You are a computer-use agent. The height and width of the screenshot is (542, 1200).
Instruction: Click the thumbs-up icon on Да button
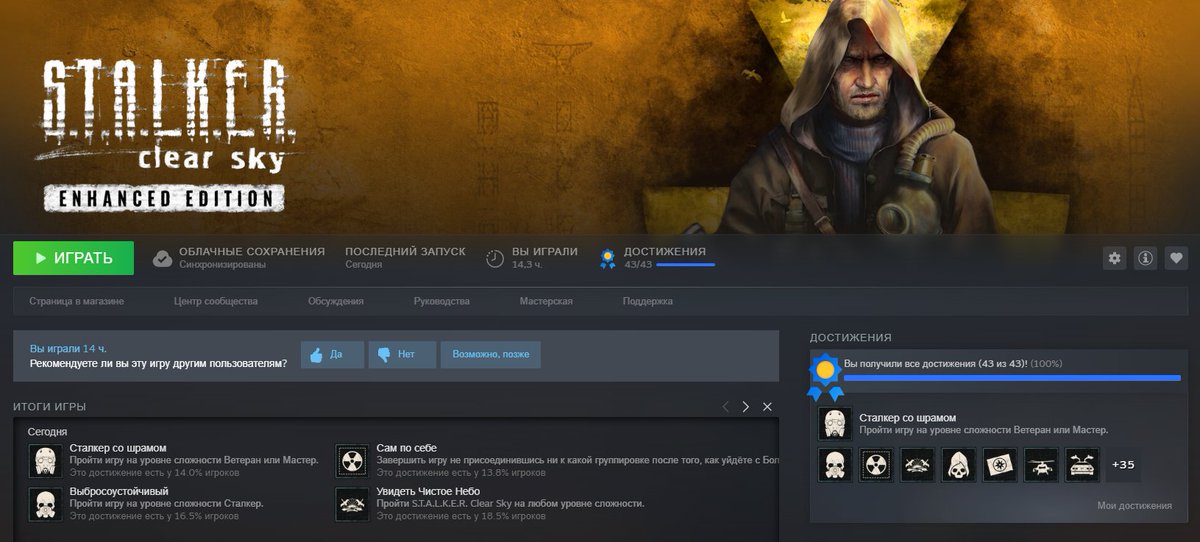[316, 355]
